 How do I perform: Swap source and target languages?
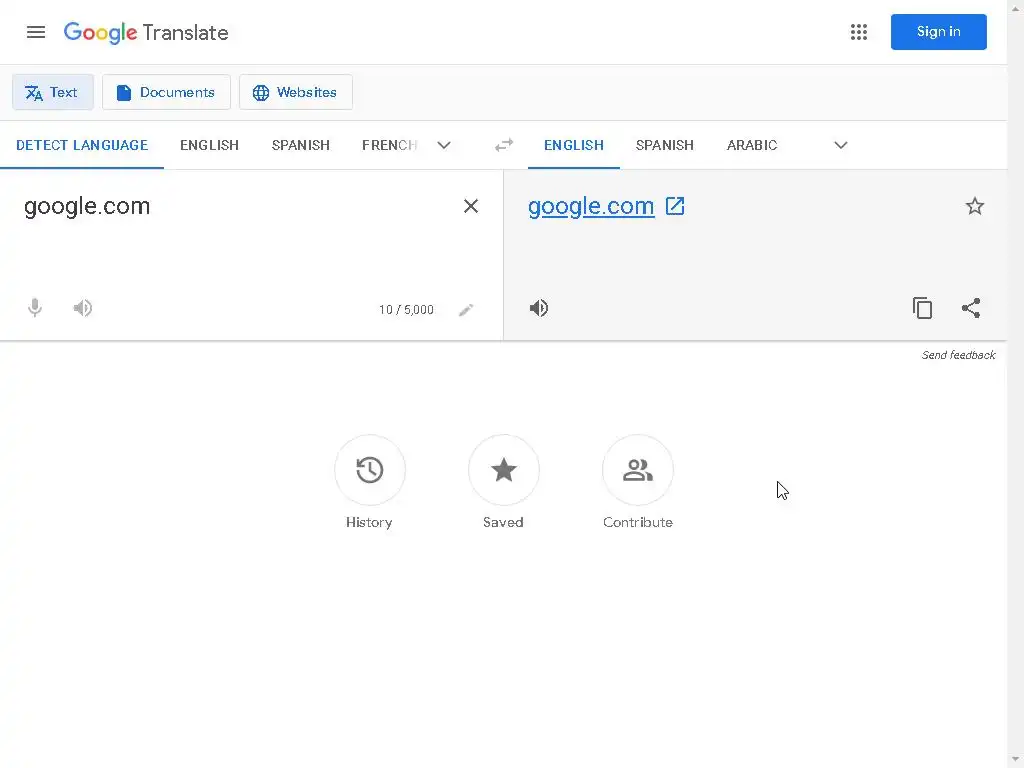(504, 145)
